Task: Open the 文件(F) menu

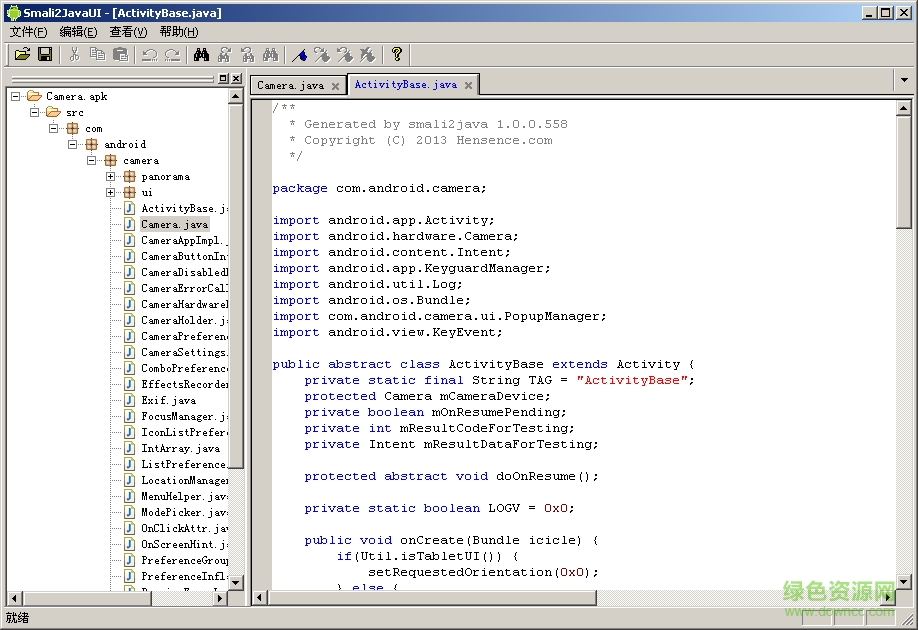Action: (28, 32)
